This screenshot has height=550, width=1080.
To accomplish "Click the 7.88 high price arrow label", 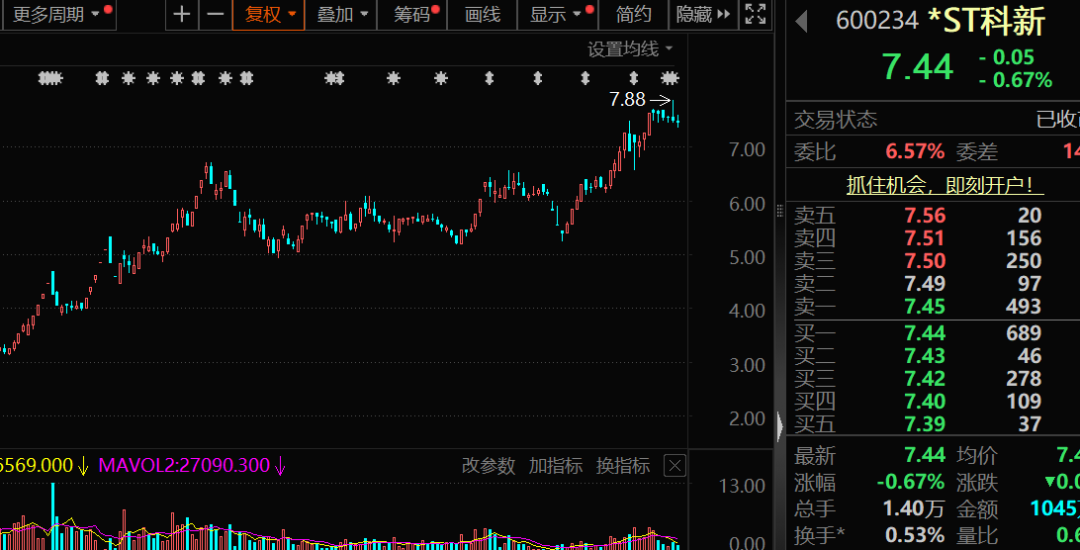I will pos(639,99).
